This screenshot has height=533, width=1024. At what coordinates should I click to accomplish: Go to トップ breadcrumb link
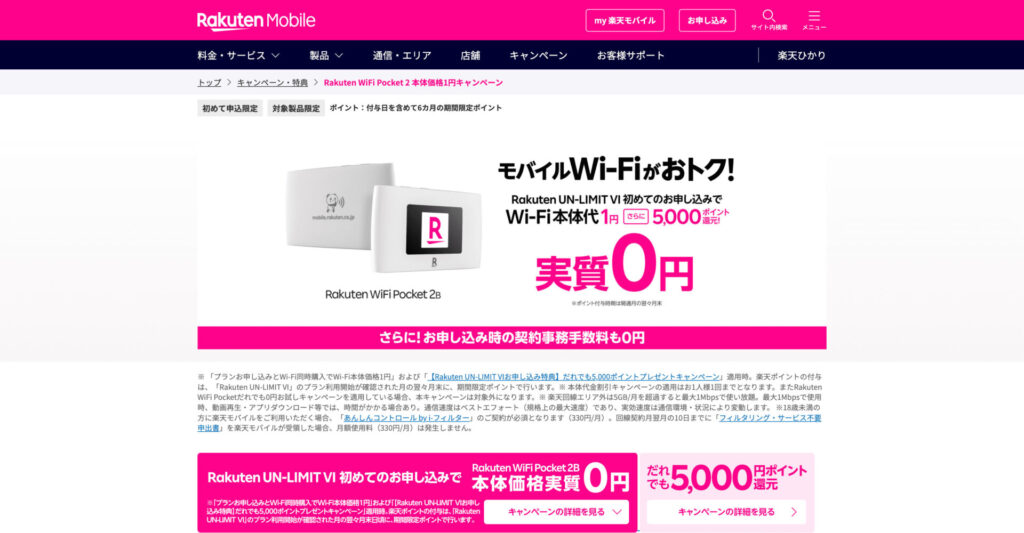click(209, 83)
